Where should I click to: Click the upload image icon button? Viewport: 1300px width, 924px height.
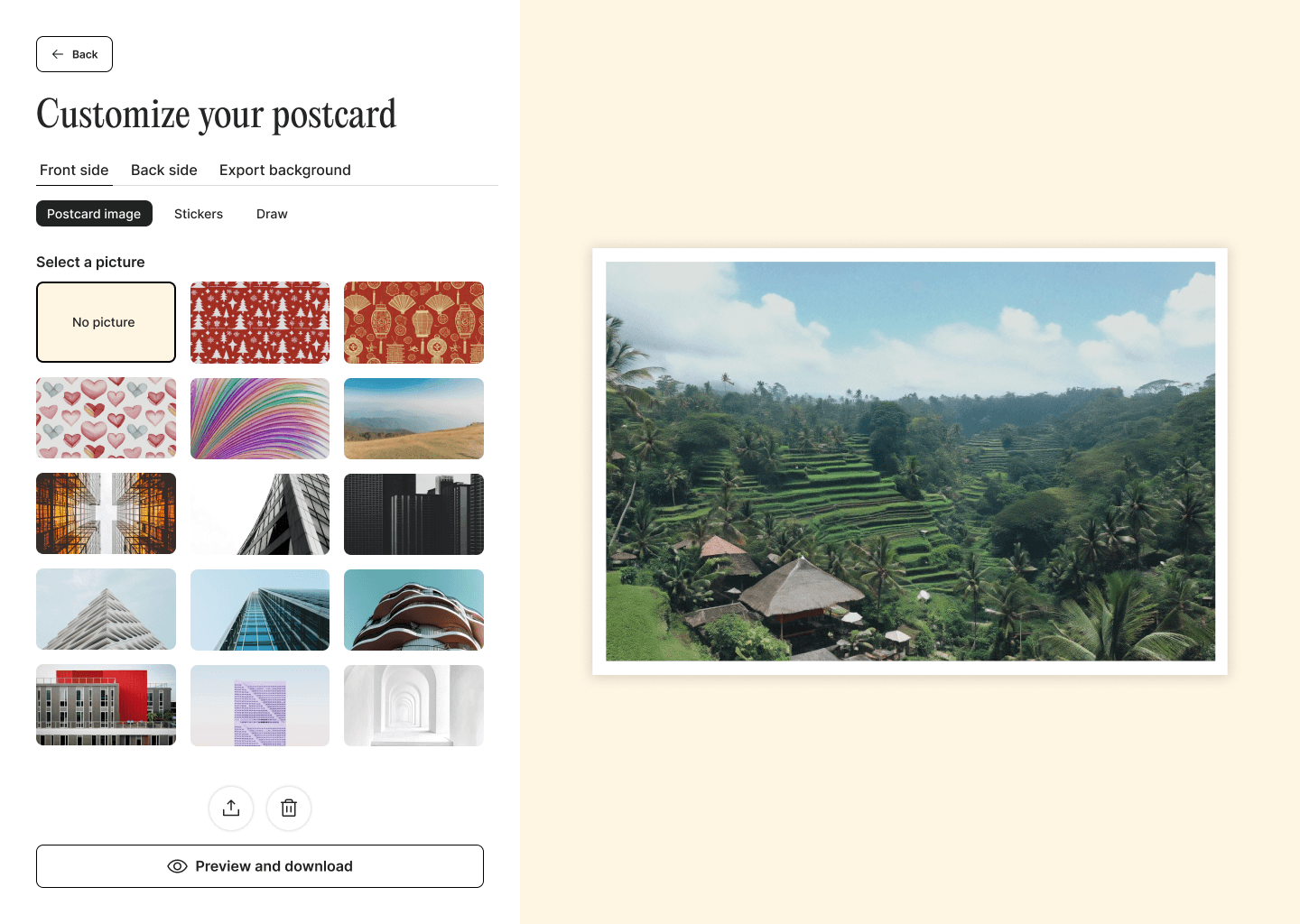231,808
